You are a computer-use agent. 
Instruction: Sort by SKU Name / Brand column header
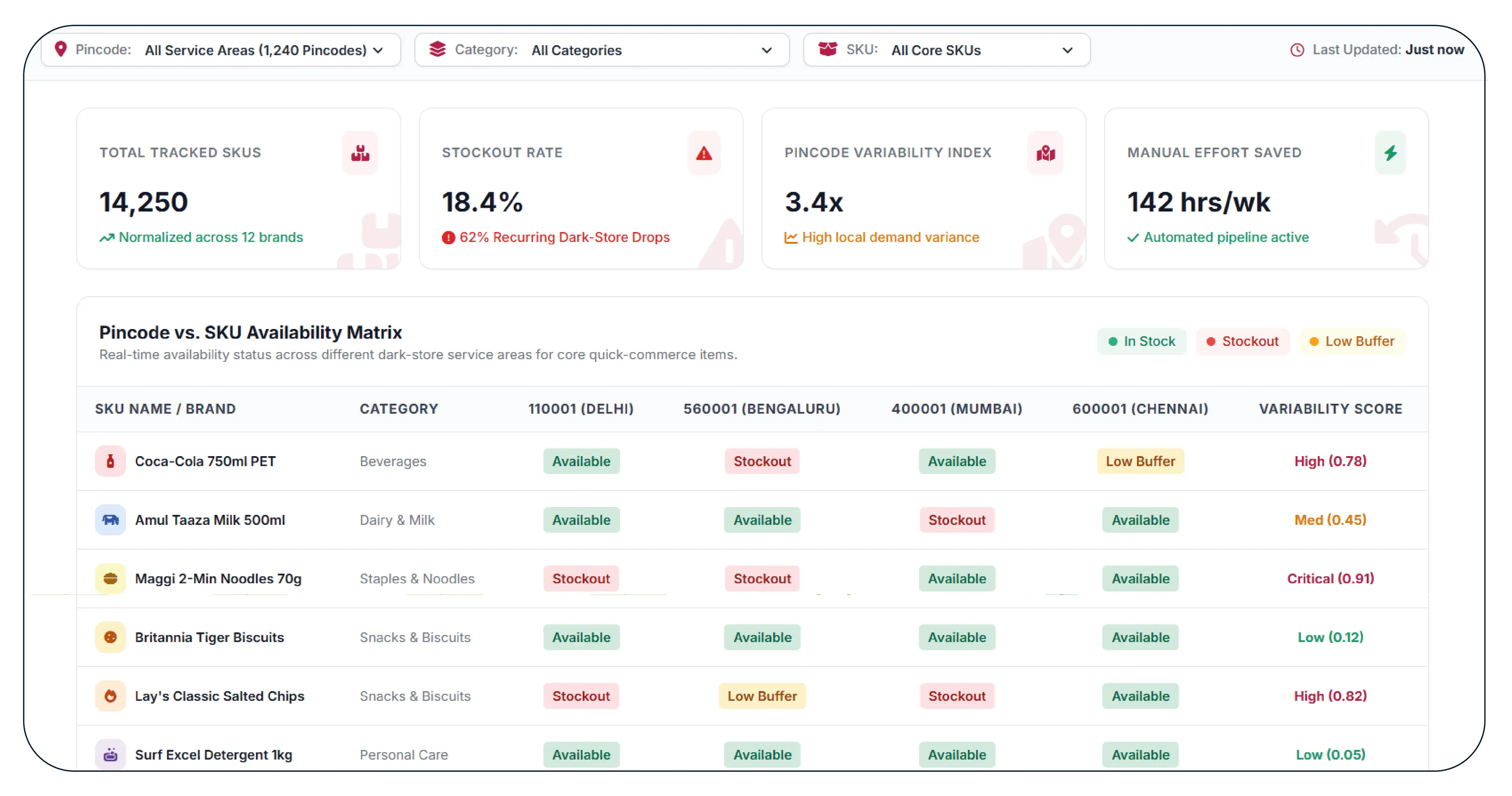(x=165, y=409)
